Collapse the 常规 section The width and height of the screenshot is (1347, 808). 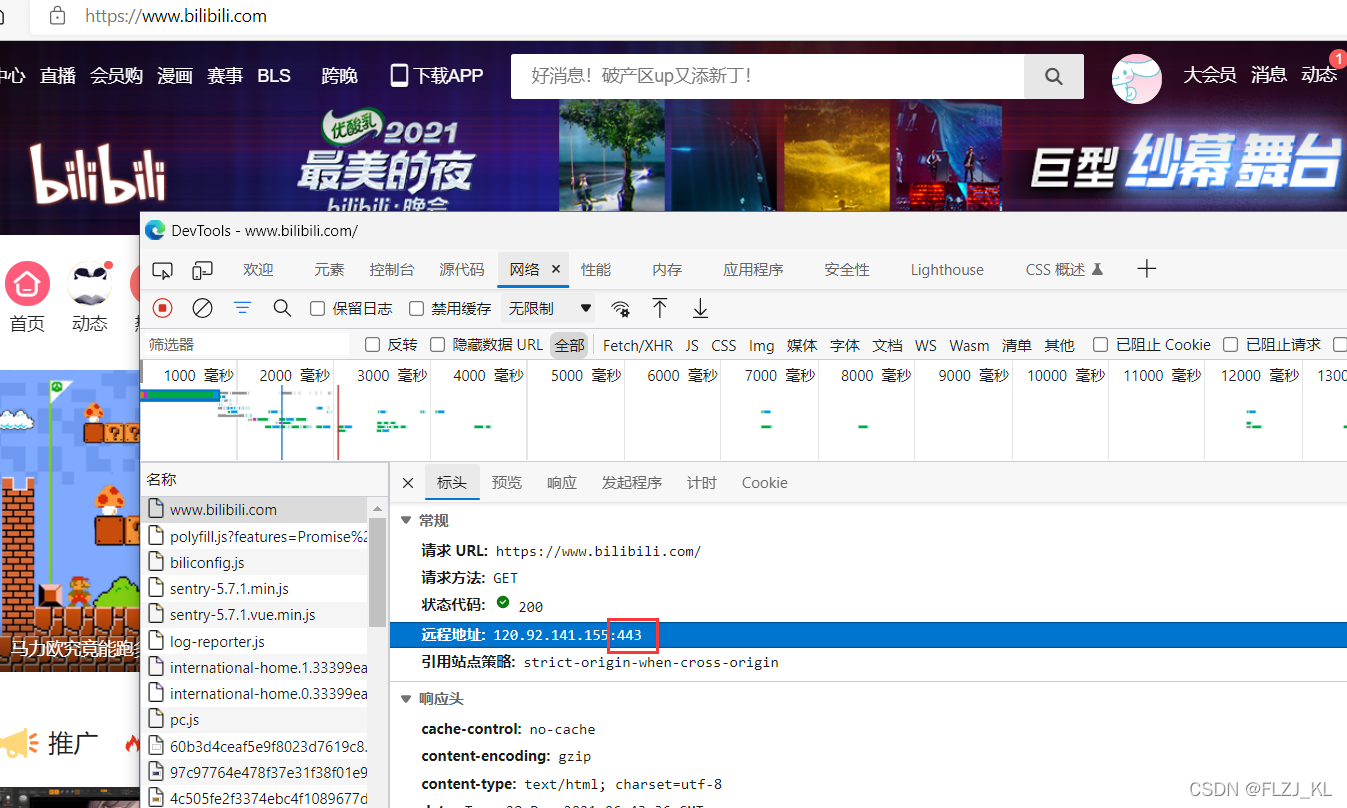coord(406,521)
